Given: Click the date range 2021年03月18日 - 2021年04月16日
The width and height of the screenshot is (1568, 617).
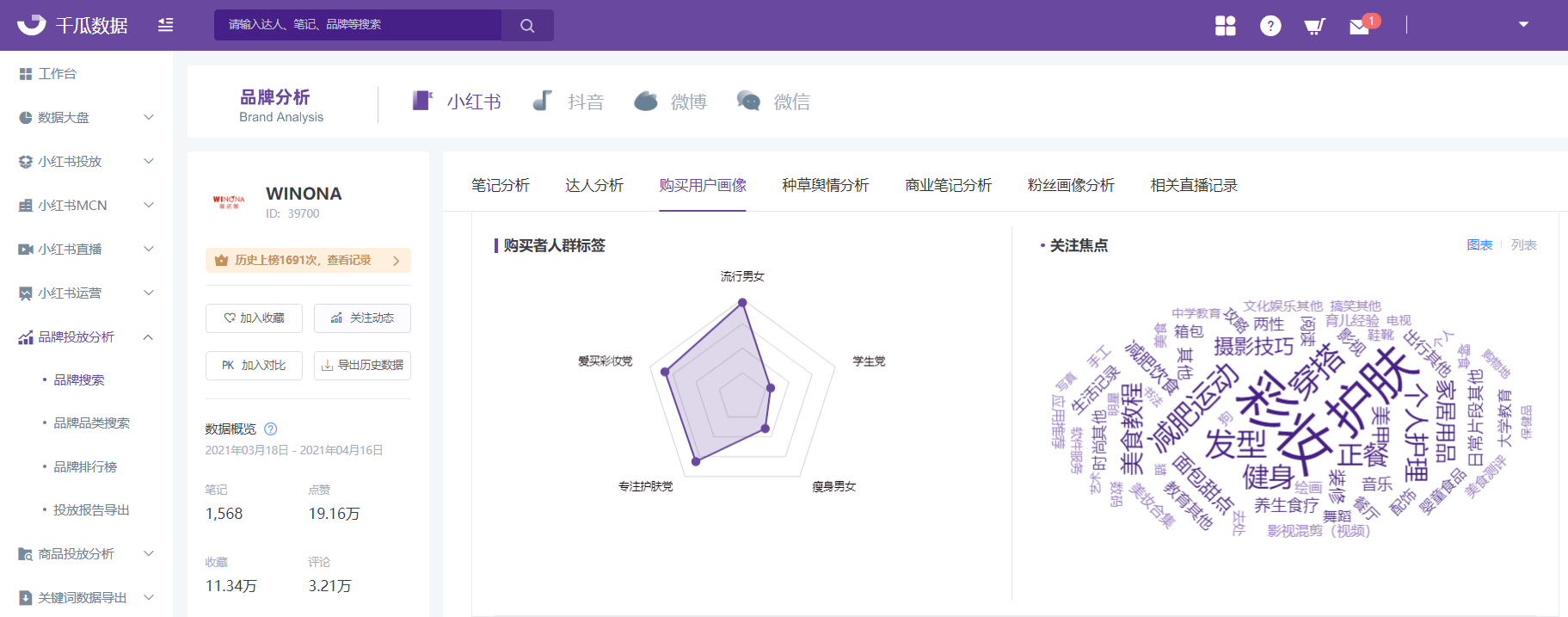Looking at the screenshot, I should pyautogui.click(x=294, y=450).
